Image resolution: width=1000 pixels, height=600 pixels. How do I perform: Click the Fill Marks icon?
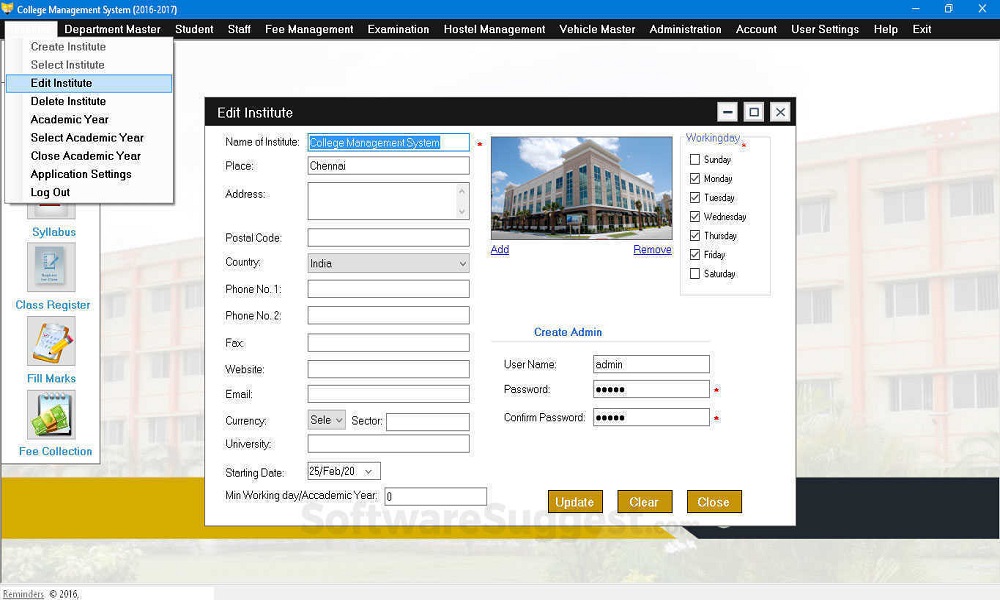51,341
